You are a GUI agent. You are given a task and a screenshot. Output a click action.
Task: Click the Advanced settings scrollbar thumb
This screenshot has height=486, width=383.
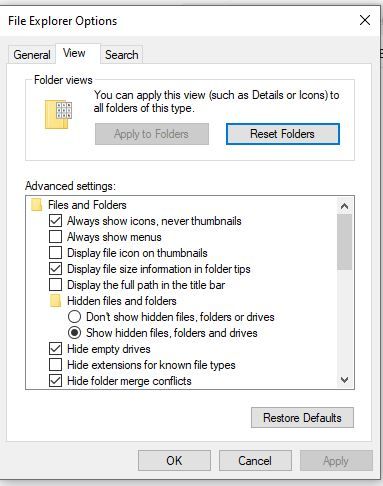tap(344, 242)
